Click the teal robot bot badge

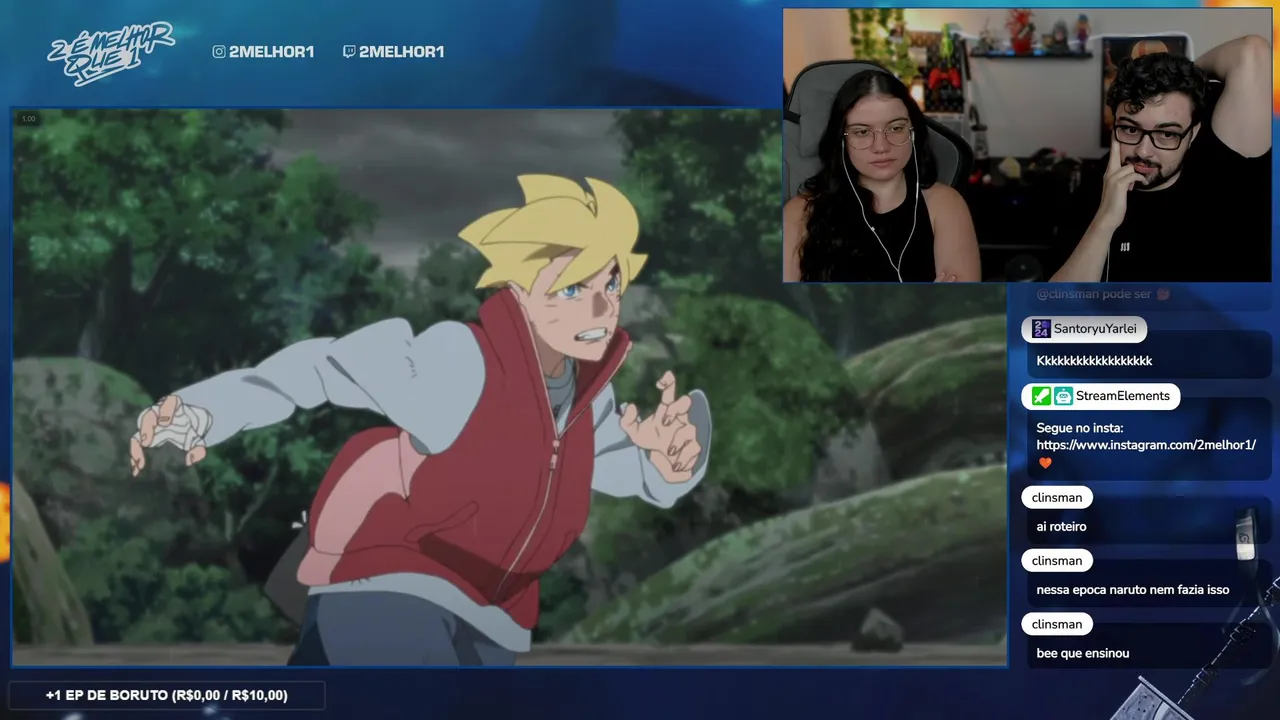pyautogui.click(x=1063, y=396)
